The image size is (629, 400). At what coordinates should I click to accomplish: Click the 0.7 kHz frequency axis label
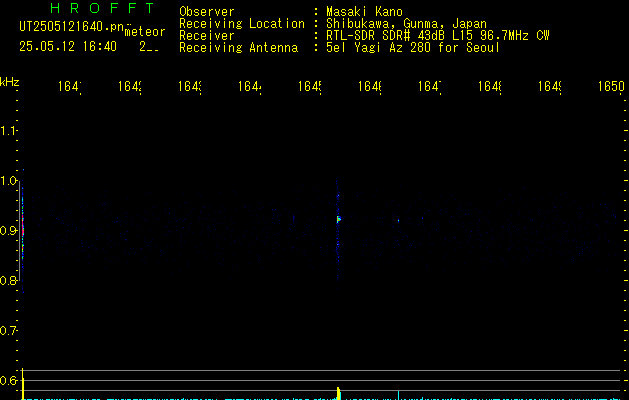coord(8,331)
